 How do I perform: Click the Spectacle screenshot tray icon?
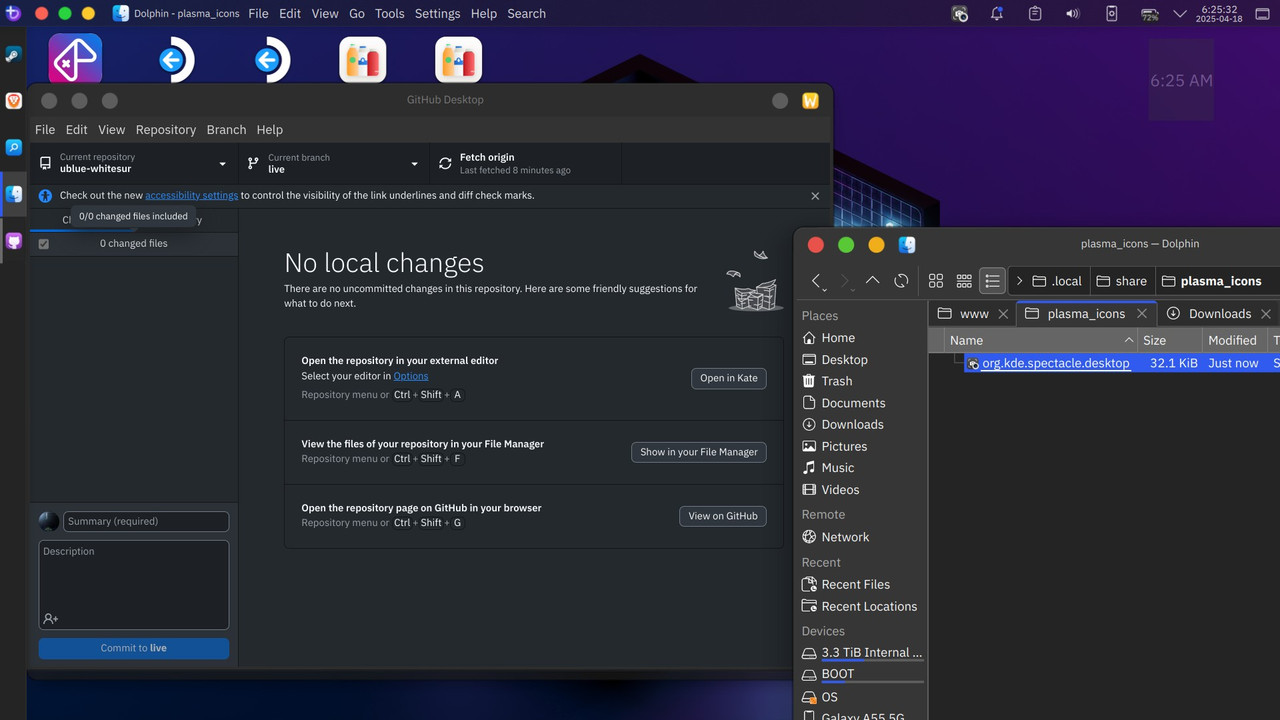point(960,14)
